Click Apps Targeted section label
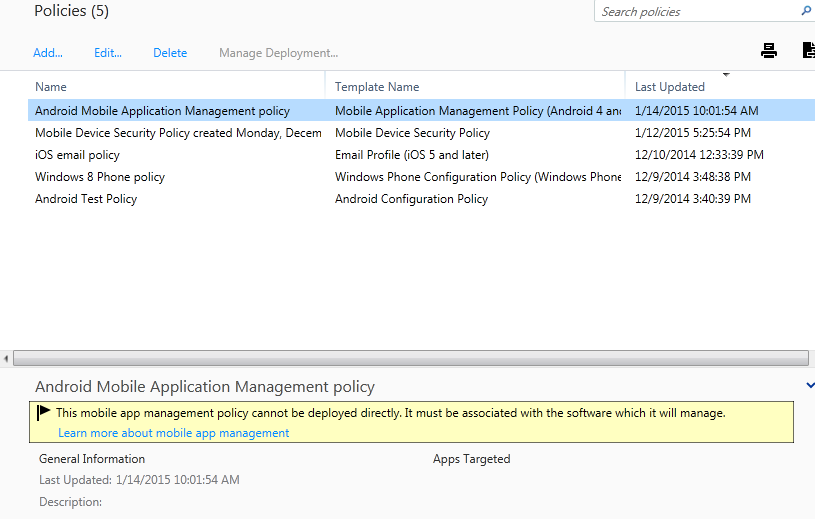815x519 pixels. point(471,459)
